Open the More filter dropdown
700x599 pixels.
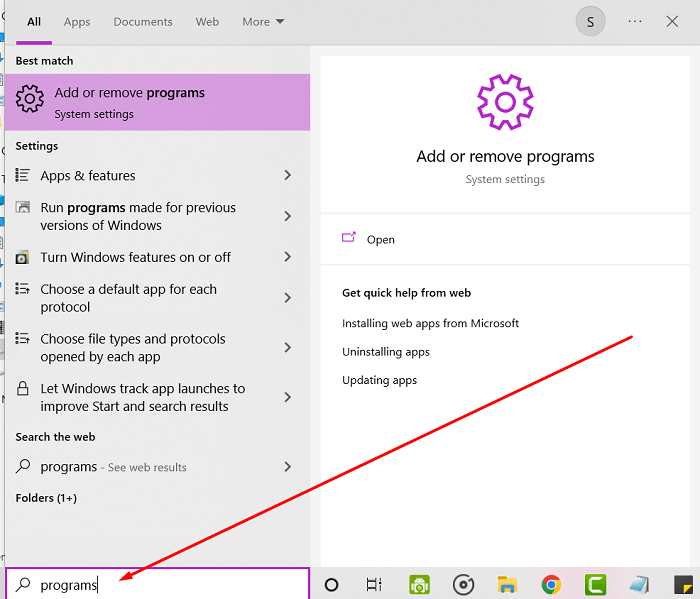(x=263, y=21)
